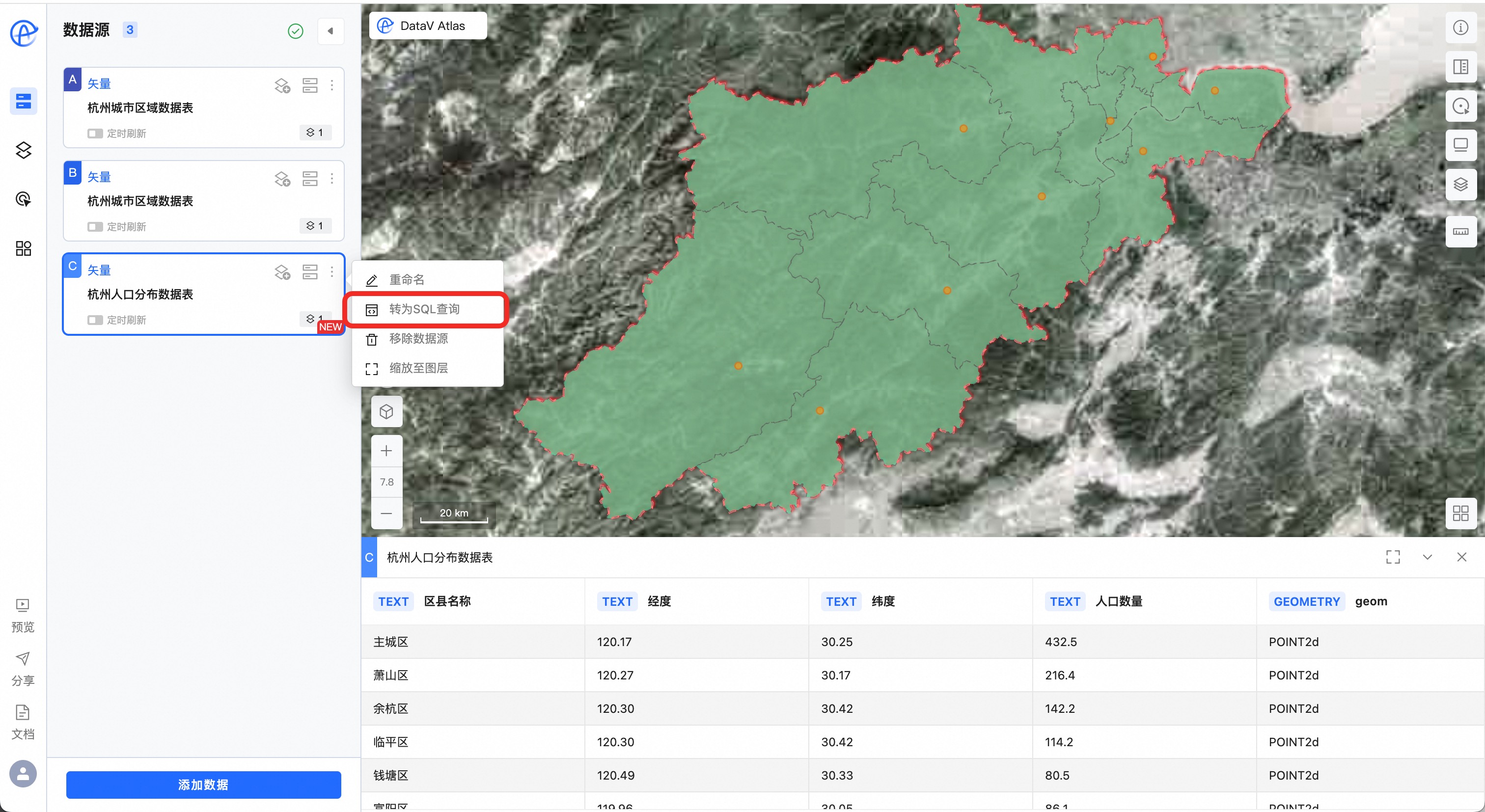Click the 添加数据 button
1485x812 pixels.
coord(203,785)
